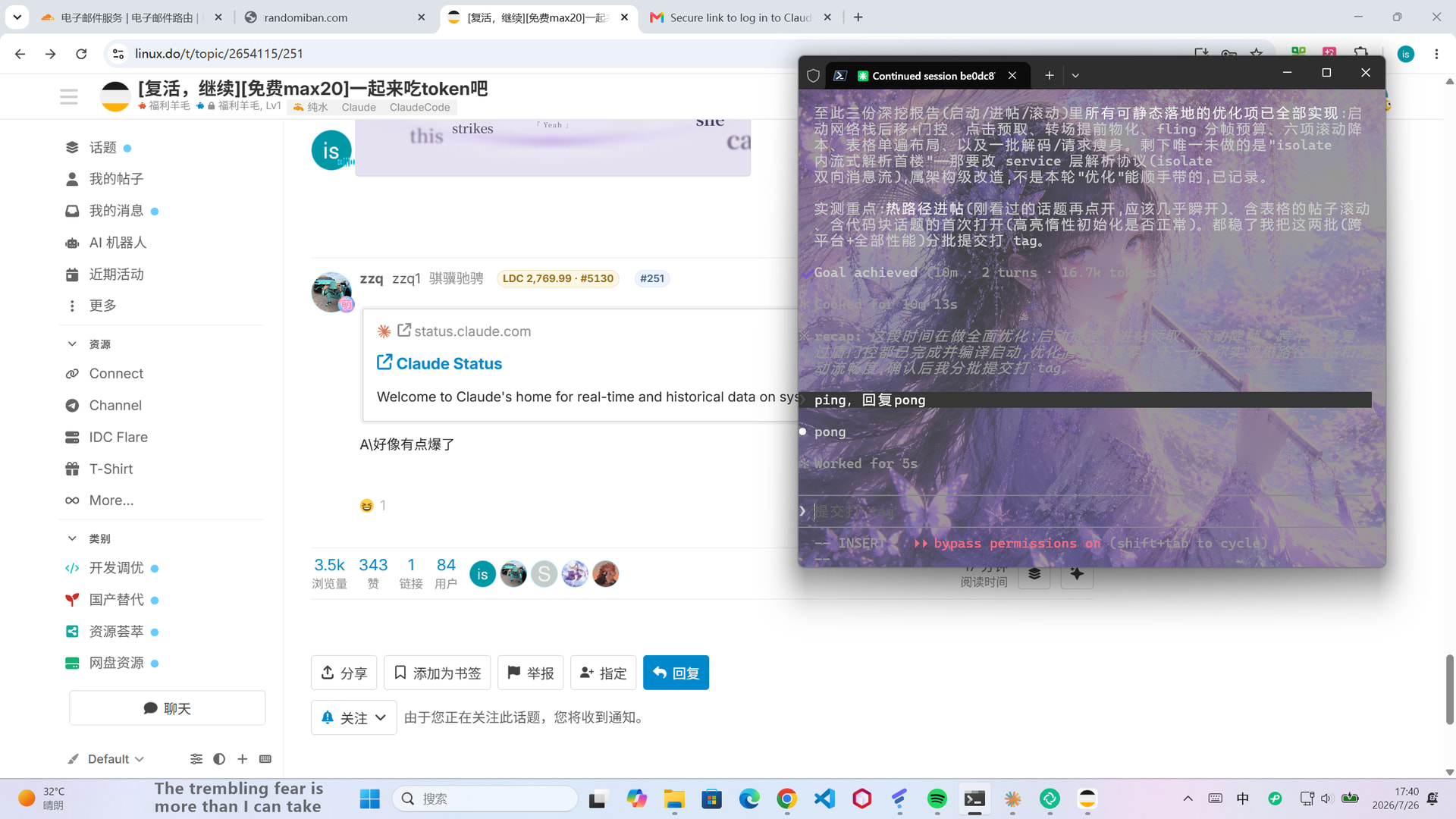Viewport: 1456px width, 819px height.
Task: Click the 添加为书签 button
Action: (438, 673)
